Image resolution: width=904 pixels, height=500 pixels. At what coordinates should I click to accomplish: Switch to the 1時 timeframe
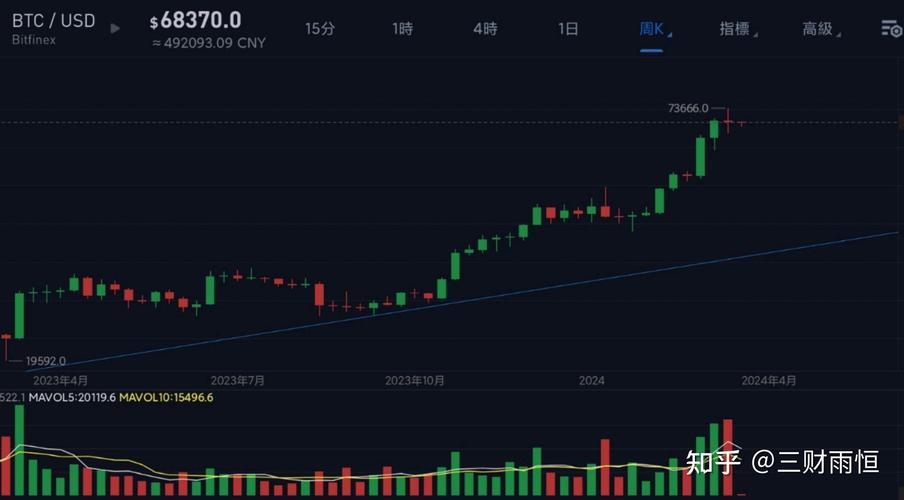(403, 29)
